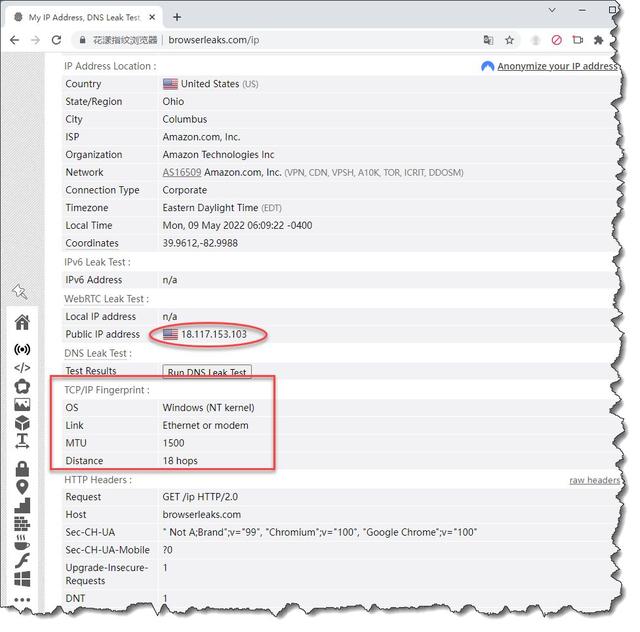The width and height of the screenshot is (640, 632).
Task: Select the My IP Address, DNS Leak Test tab
Action: point(84,17)
